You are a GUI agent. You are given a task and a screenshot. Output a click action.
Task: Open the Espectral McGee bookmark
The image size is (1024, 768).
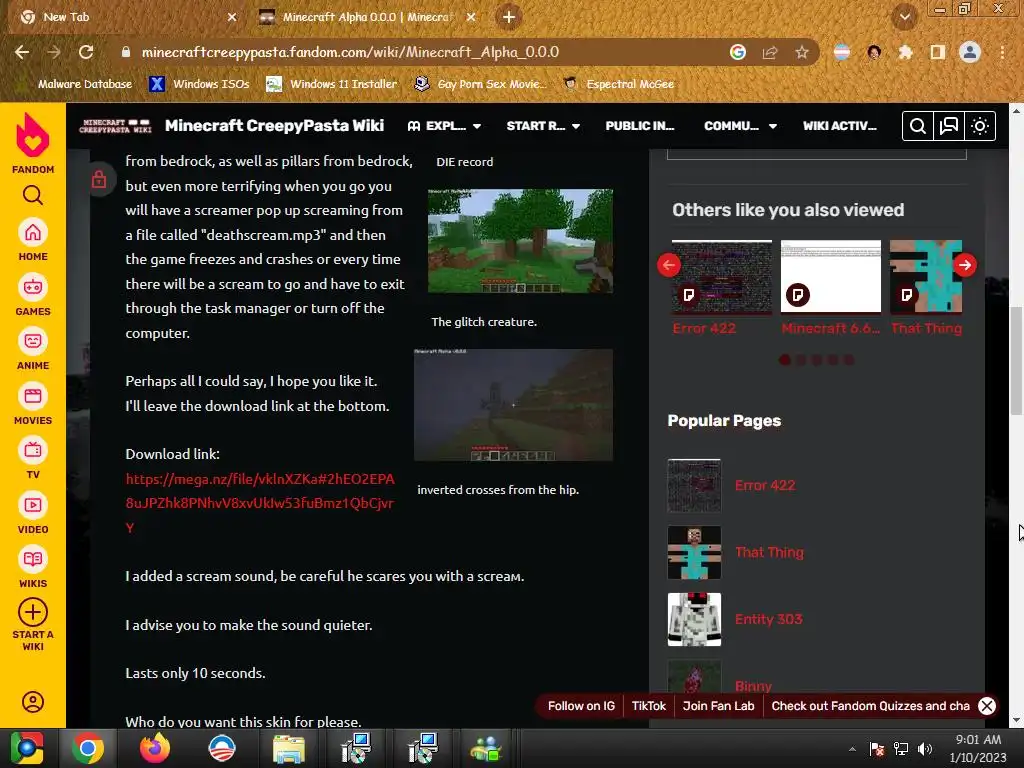pos(618,84)
